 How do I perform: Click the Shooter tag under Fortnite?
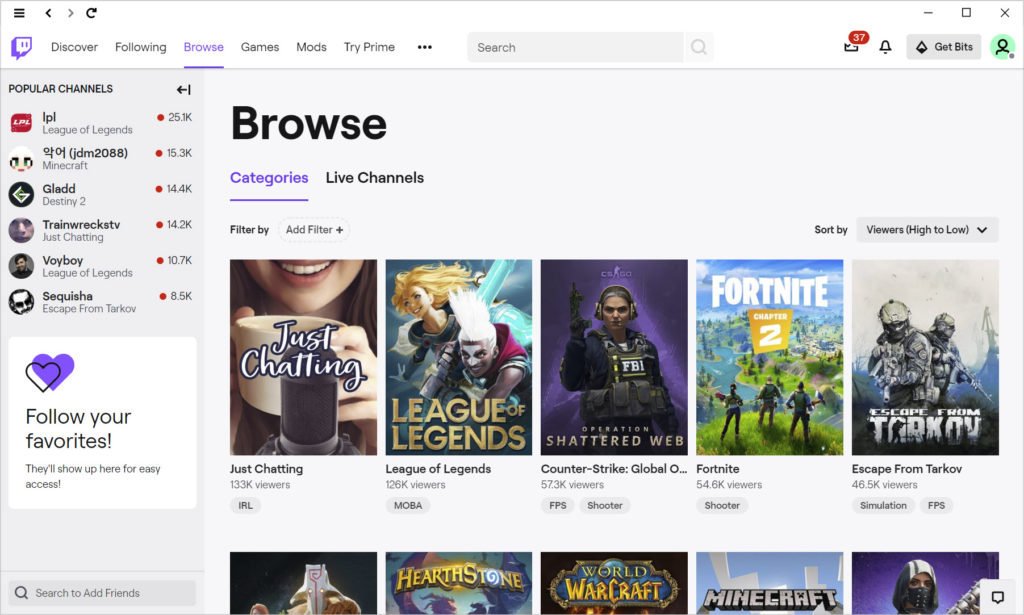(x=722, y=505)
